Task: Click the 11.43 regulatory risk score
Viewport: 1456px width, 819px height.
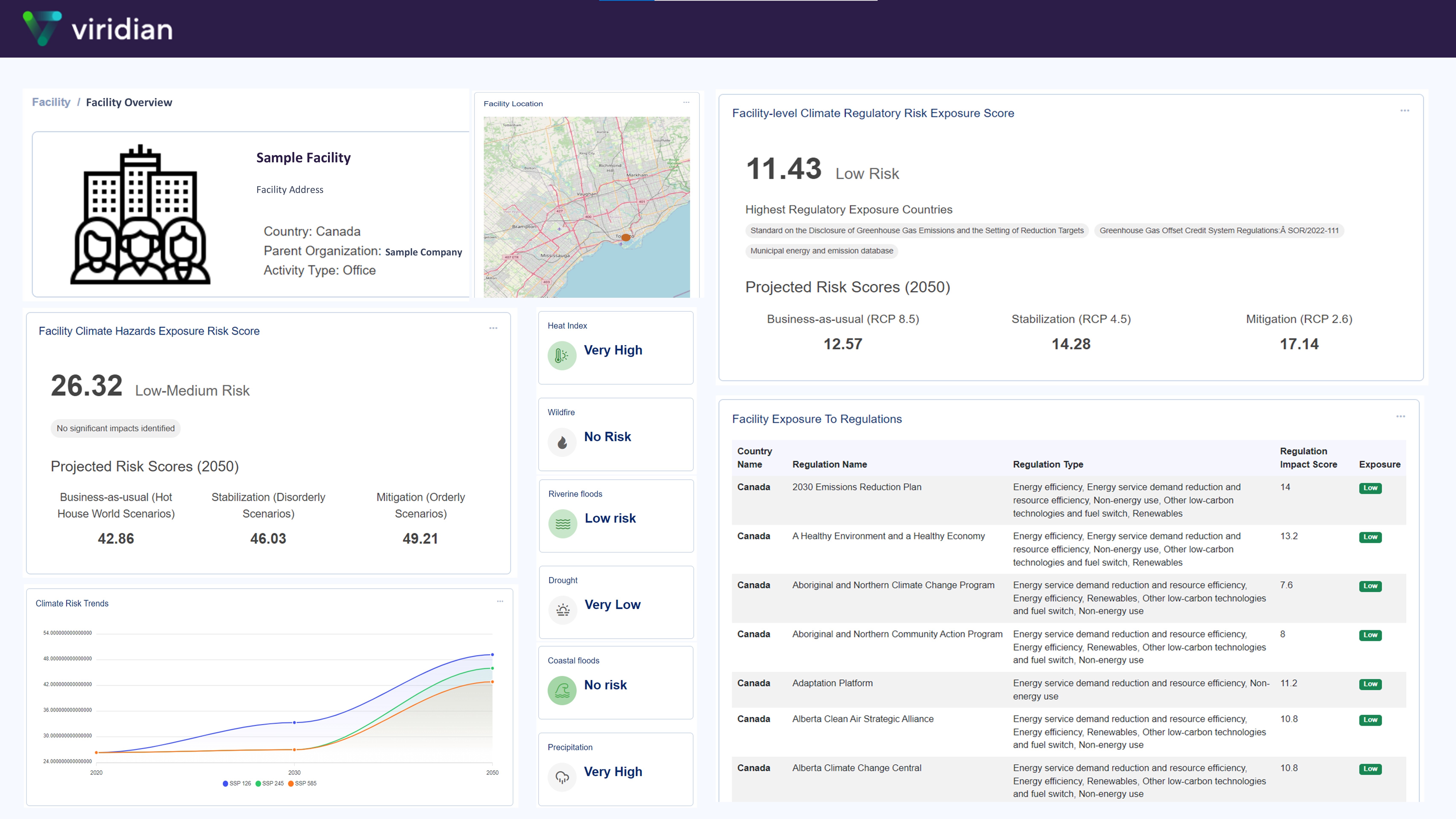Action: [784, 169]
